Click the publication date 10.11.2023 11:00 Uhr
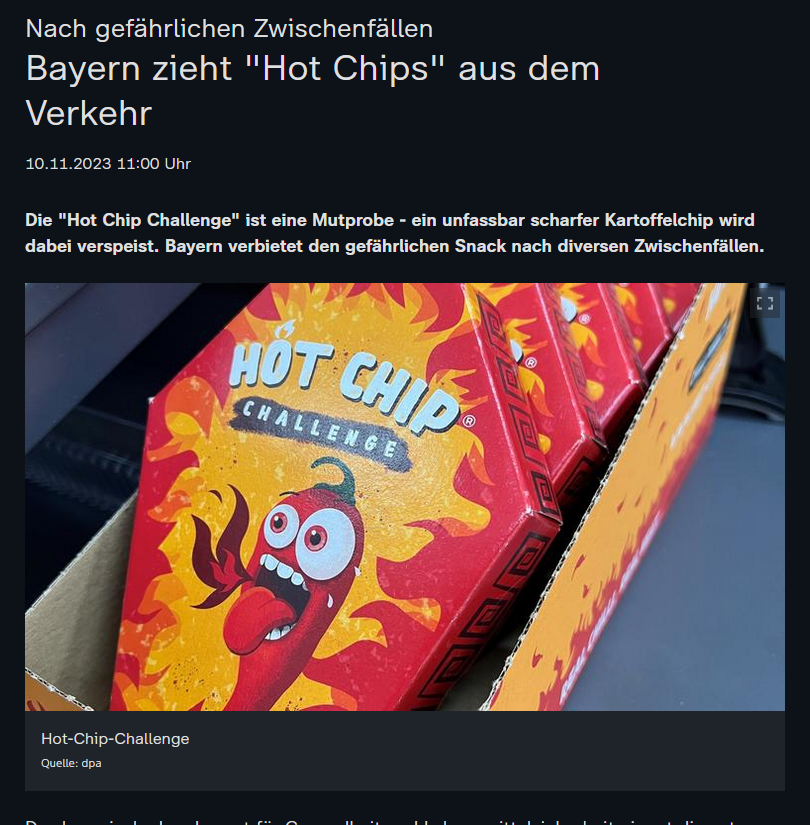This screenshot has width=810, height=825. [x=108, y=164]
